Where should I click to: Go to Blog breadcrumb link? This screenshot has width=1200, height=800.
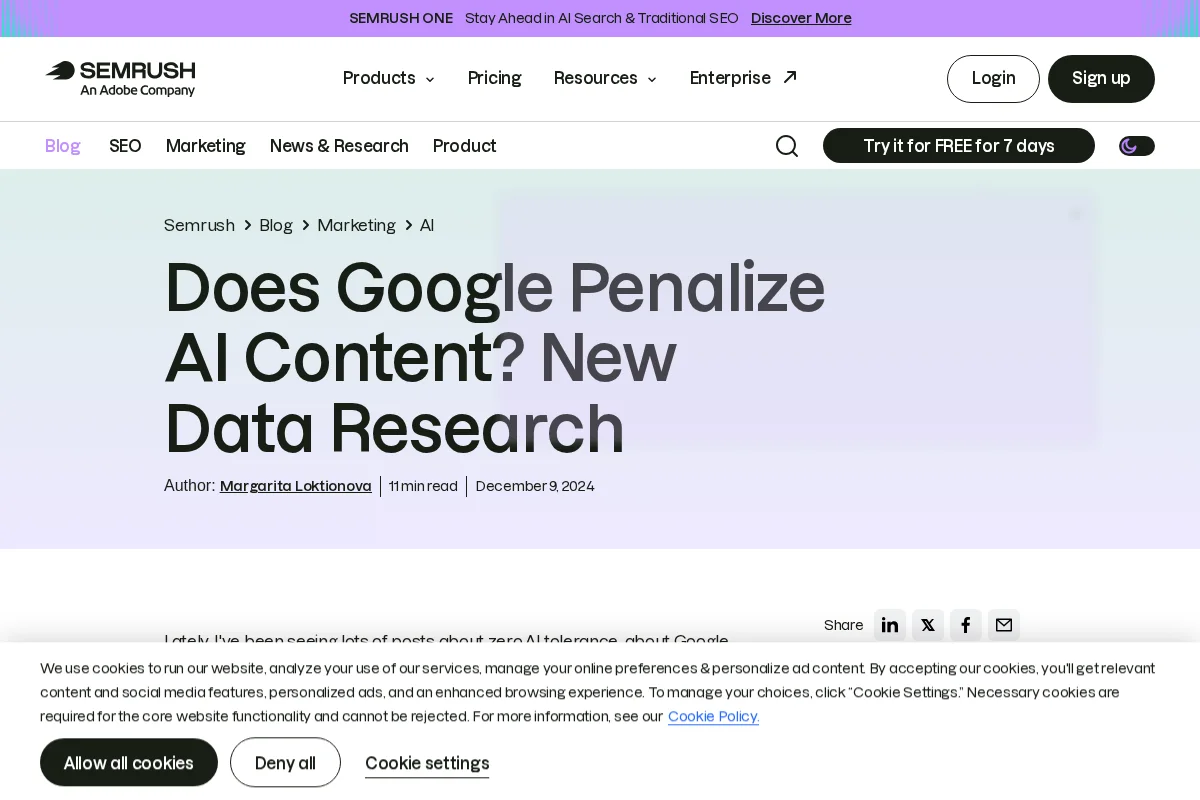pos(276,225)
